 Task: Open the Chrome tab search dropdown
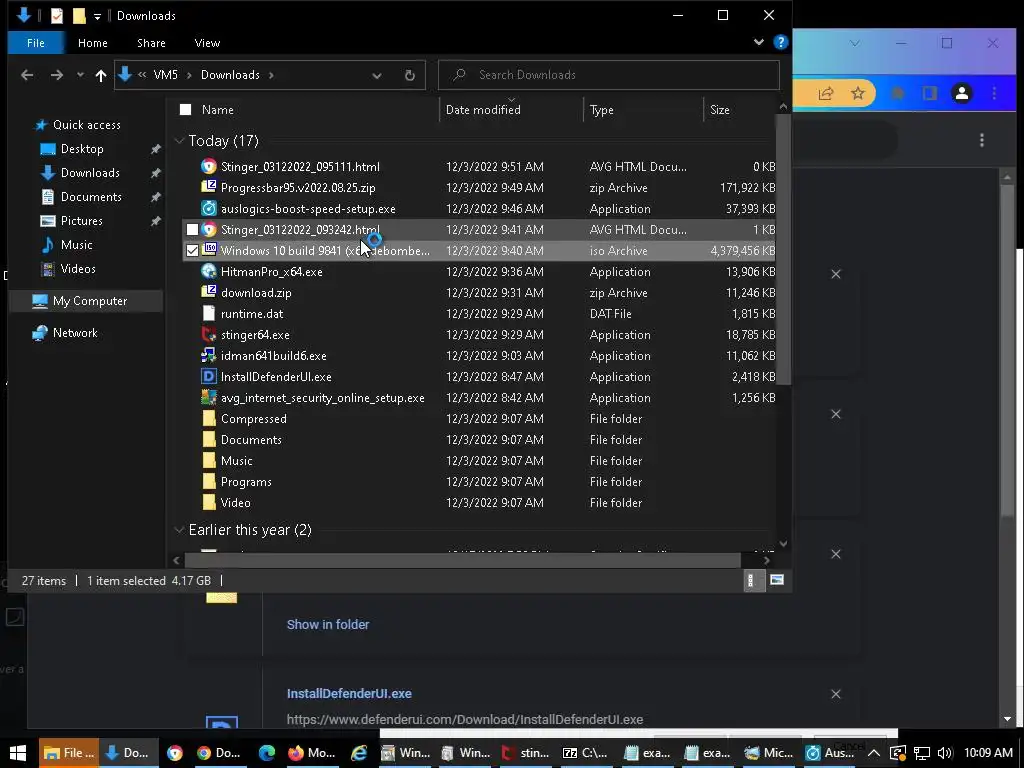[854, 44]
